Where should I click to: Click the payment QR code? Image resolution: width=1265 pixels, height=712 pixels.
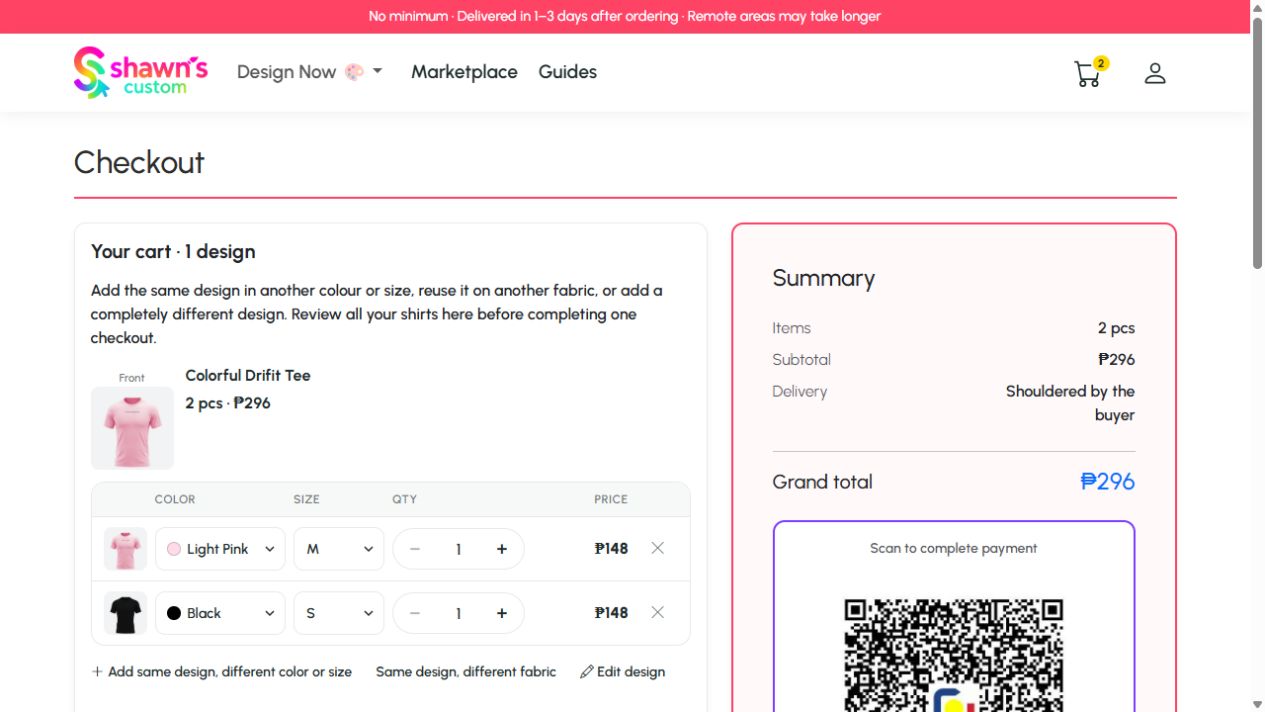(953, 655)
